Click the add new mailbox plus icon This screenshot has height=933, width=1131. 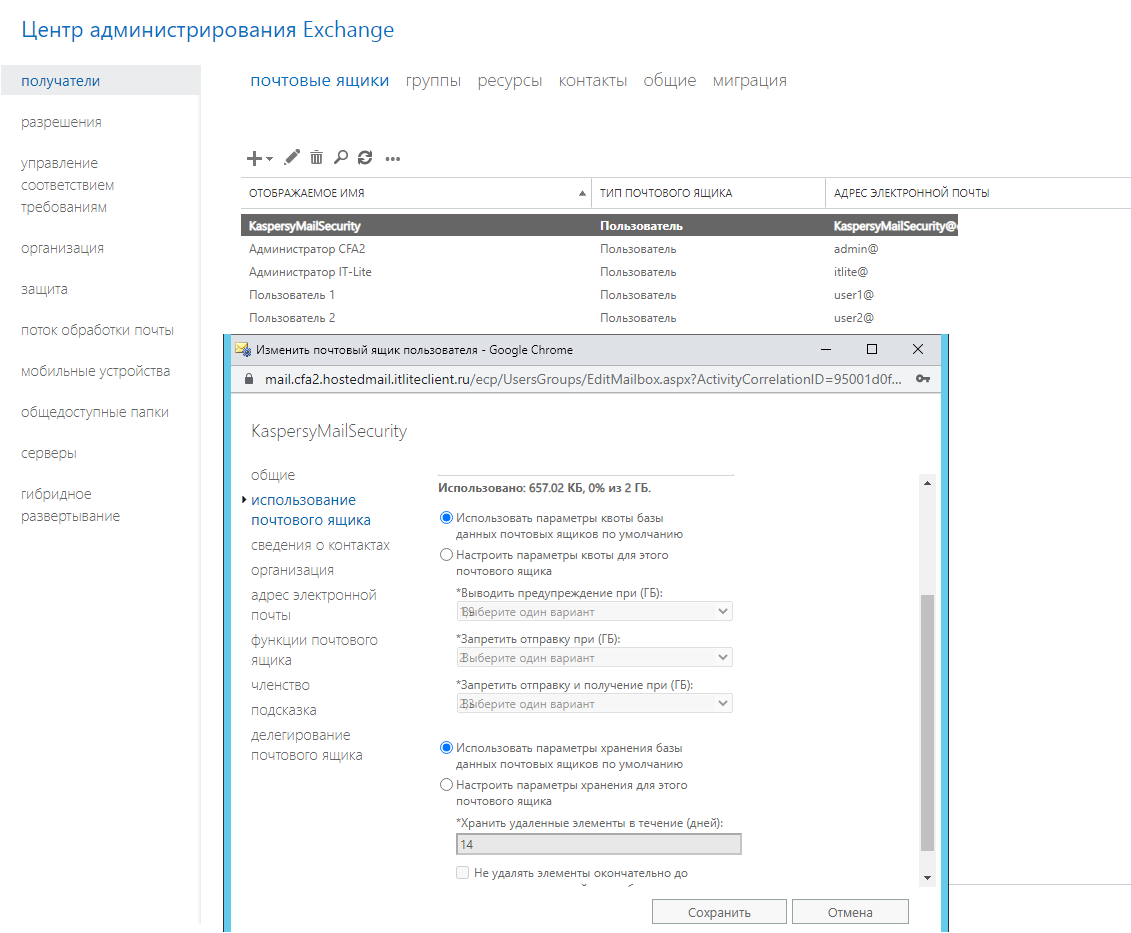(254, 158)
